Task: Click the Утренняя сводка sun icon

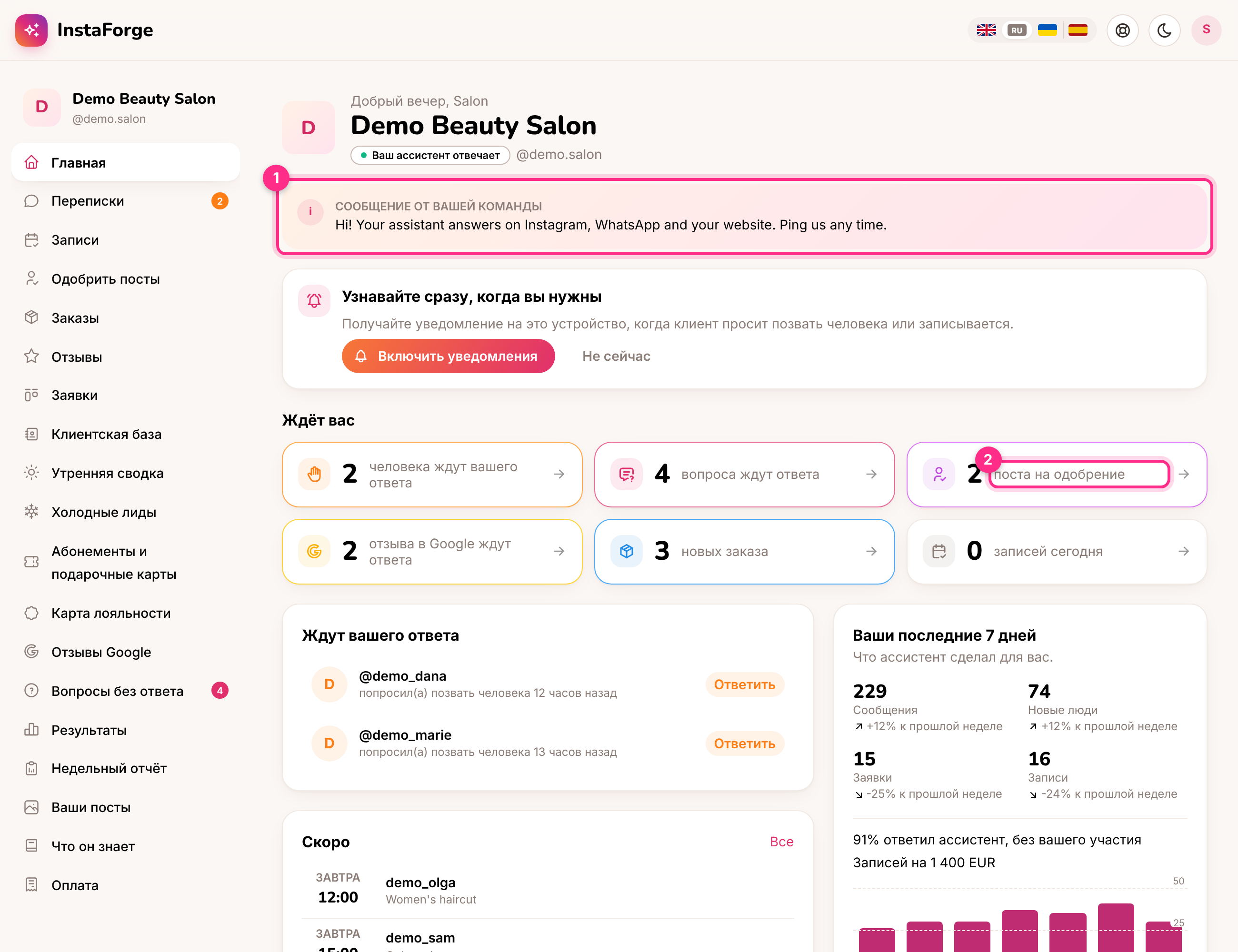Action: pyautogui.click(x=32, y=473)
